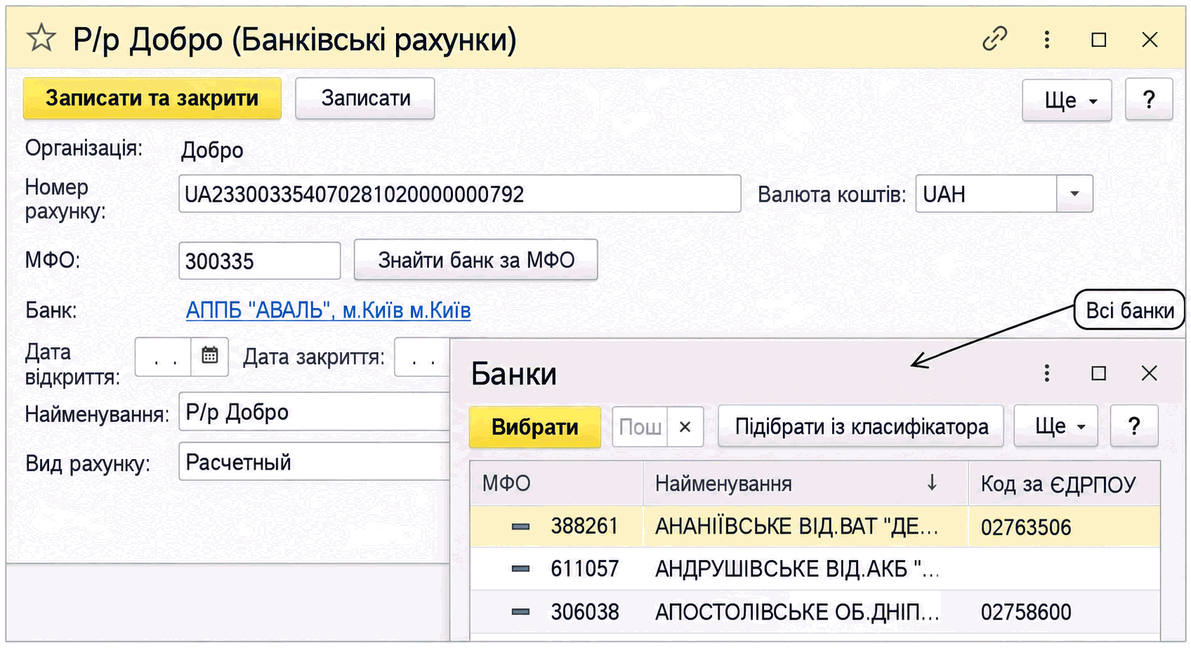Open the Ще menu in Банки window
Viewport: 1191px width, 649px height.
point(1057,426)
